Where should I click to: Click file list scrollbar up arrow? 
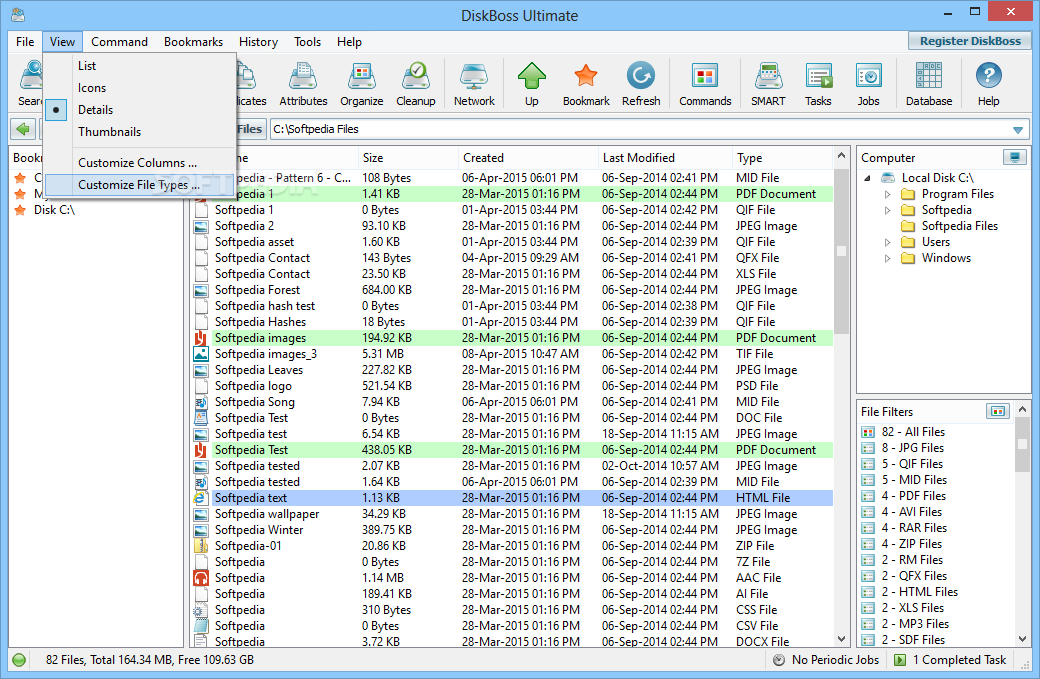[x=841, y=156]
